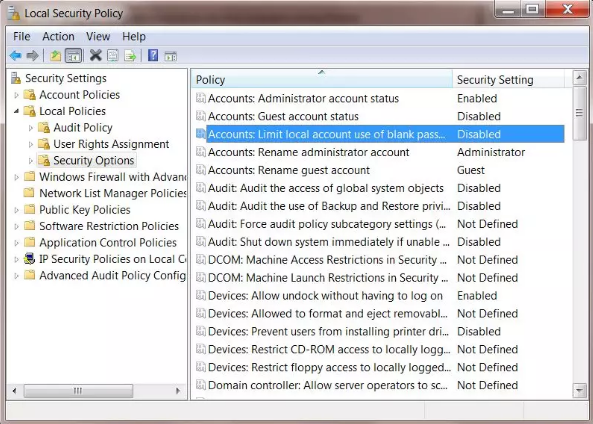Click the Export List toolbar icon
This screenshot has width=593, height=424.
pyautogui.click(x=130, y=56)
